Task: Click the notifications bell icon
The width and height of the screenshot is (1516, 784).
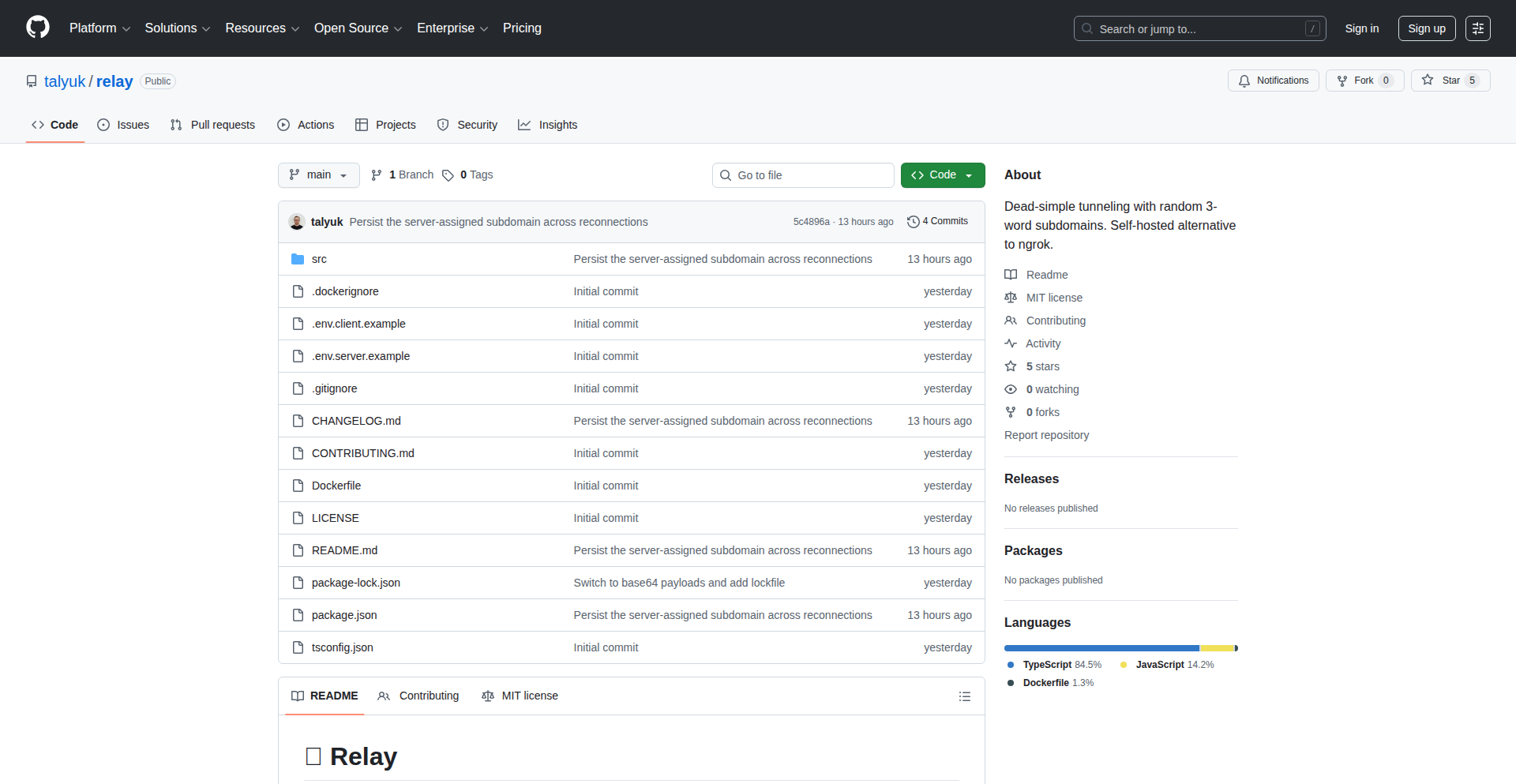Action: click(1244, 81)
